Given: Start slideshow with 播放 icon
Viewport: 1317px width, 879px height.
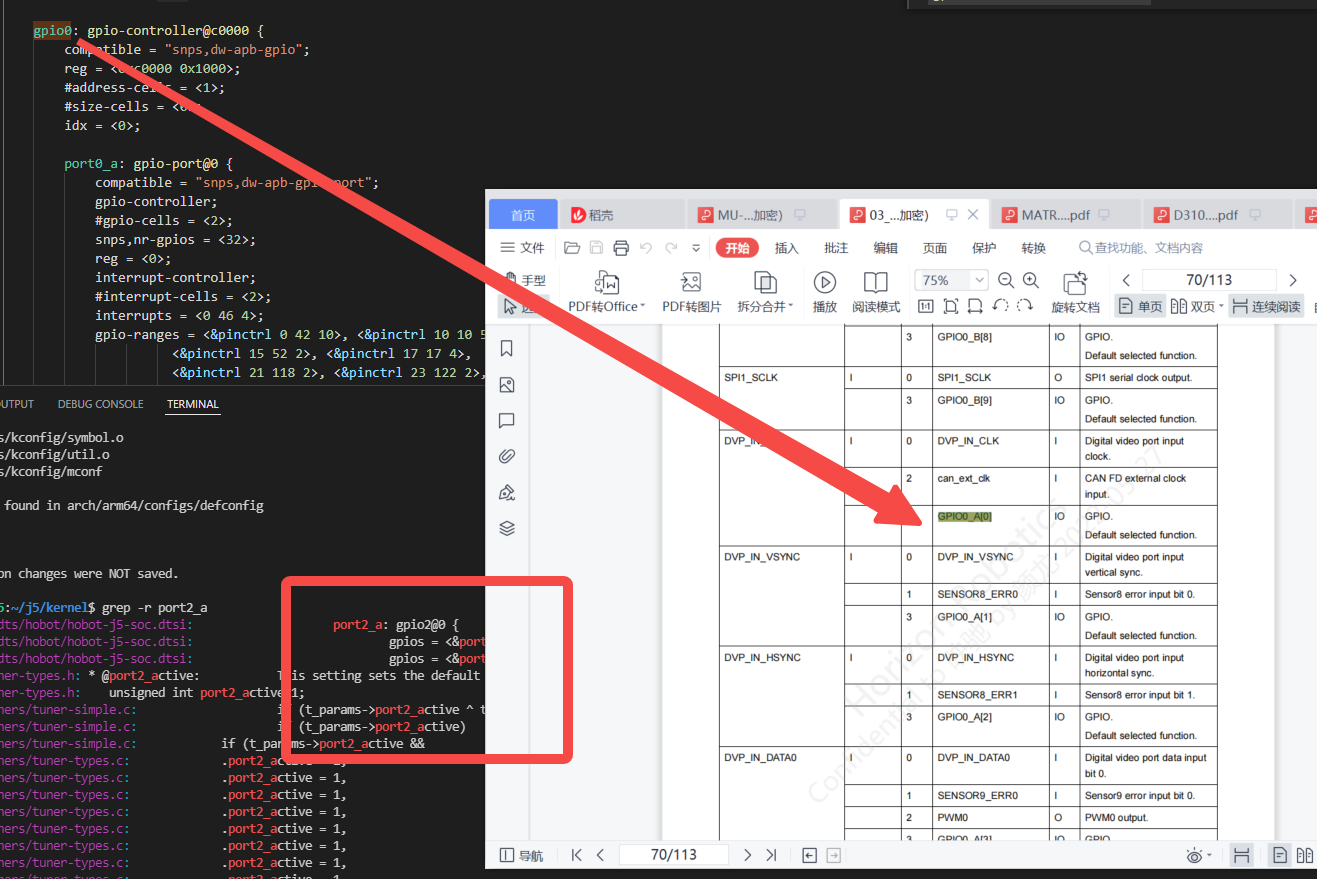Looking at the screenshot, I should [x=825, y=283].
